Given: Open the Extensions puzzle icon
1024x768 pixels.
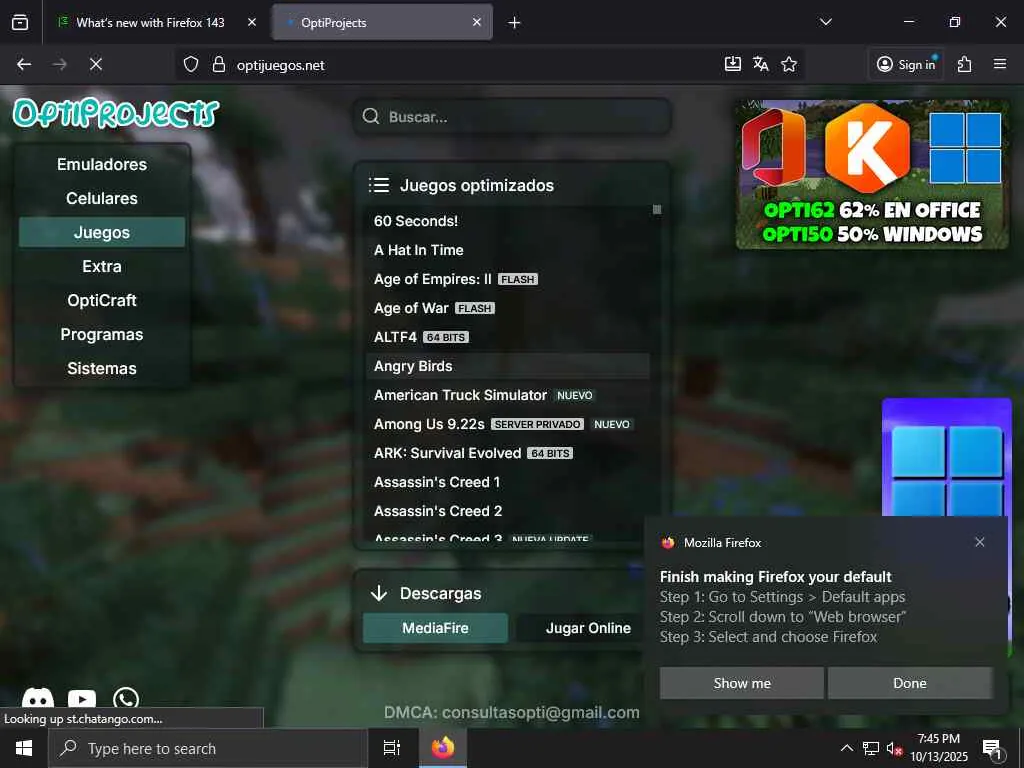Looking at the screenshot, I should 965,64.
